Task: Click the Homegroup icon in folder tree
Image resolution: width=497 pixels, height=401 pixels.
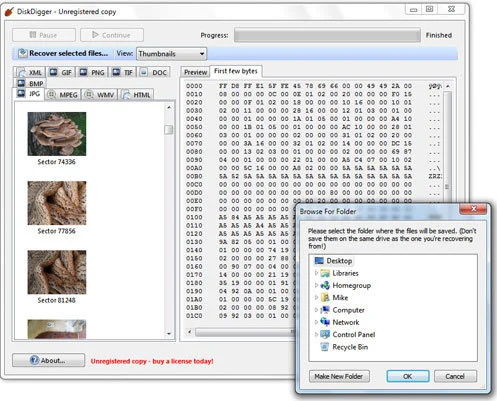Action: pyautogui.click(x=325, y=286)
